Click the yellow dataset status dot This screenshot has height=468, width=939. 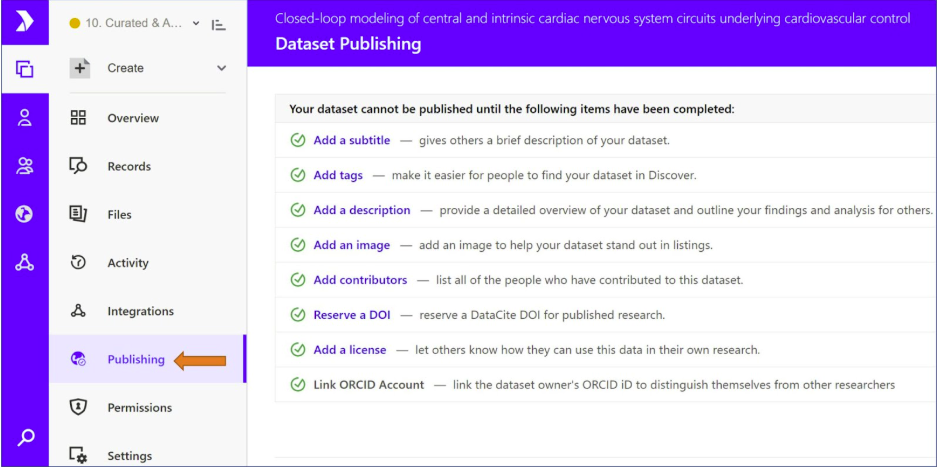[75, 24]
